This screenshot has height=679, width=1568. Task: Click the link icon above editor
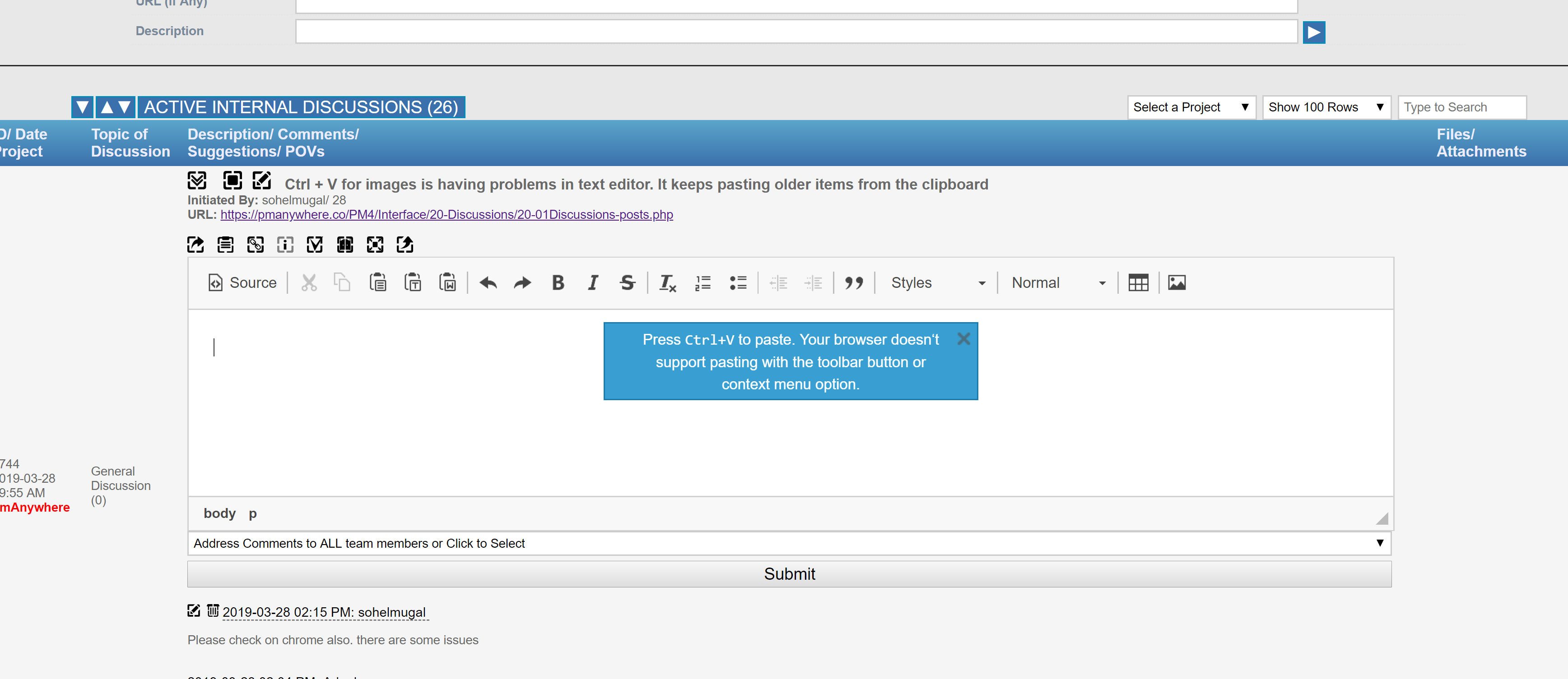pyautogui.click(x=255, y=245)
